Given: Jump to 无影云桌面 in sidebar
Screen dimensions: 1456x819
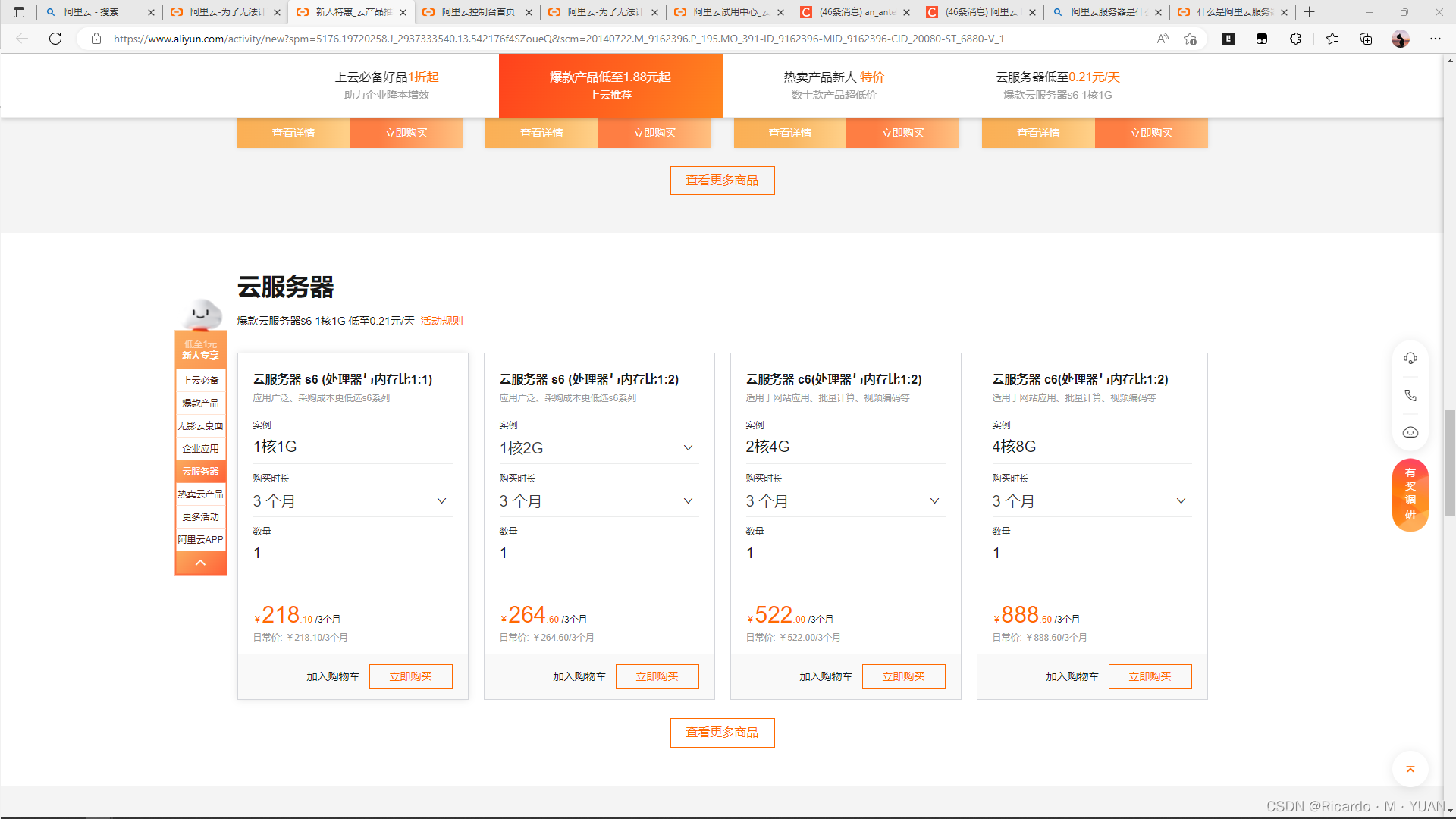Looking at the screenshot, I should coord(200,426).
